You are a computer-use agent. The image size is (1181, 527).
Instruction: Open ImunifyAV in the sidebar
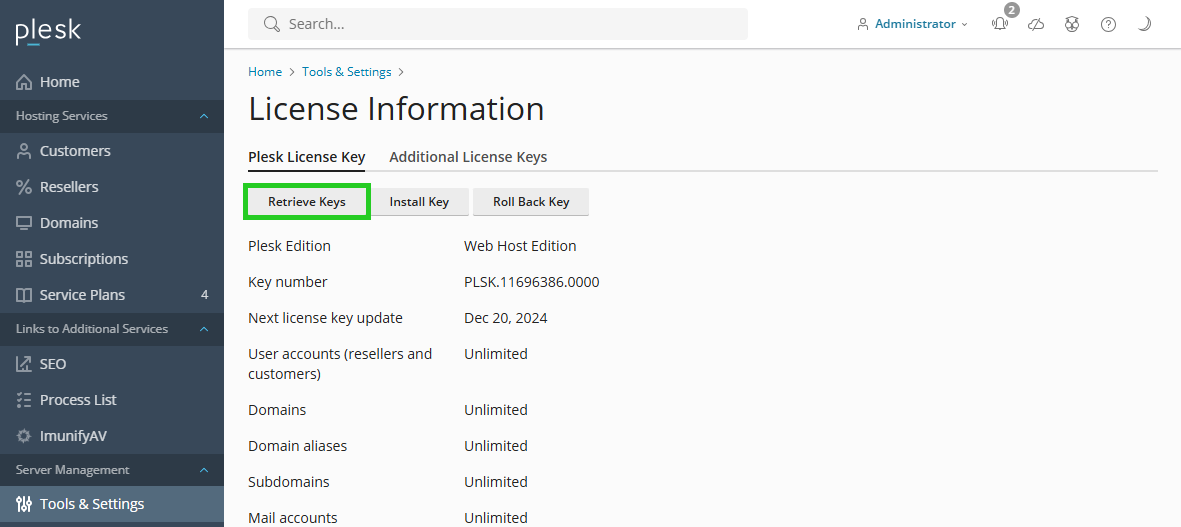pos(72,436)
